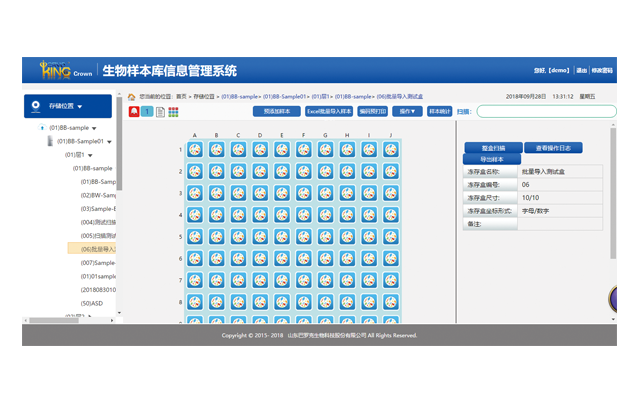Image resolution: width=635 pixels, height=395 pixels.
Task: Collapse the (01)层1 tree node arrow
Action: (x=90, y=155)
